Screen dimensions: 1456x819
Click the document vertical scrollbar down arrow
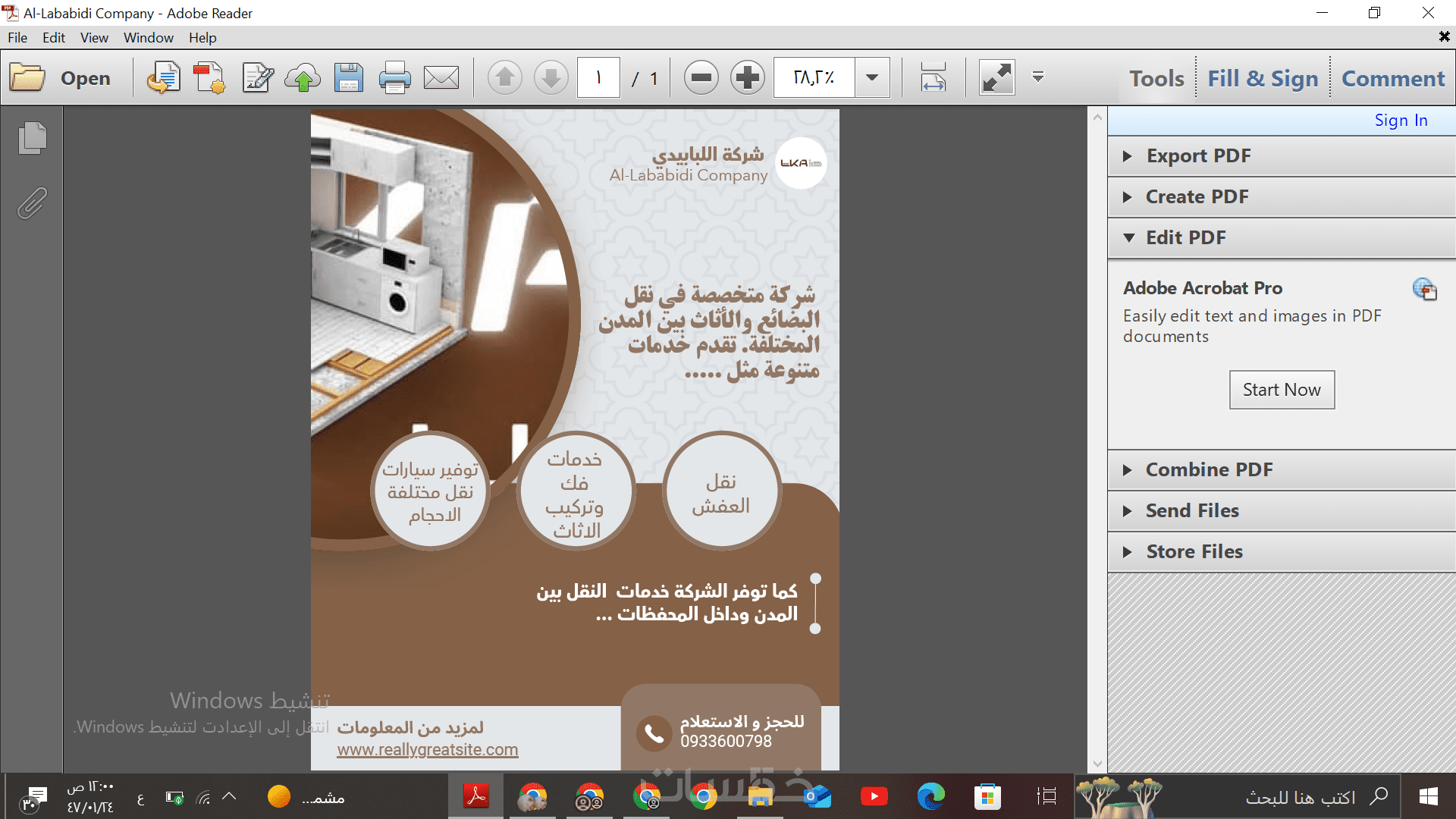[1097, 764]
